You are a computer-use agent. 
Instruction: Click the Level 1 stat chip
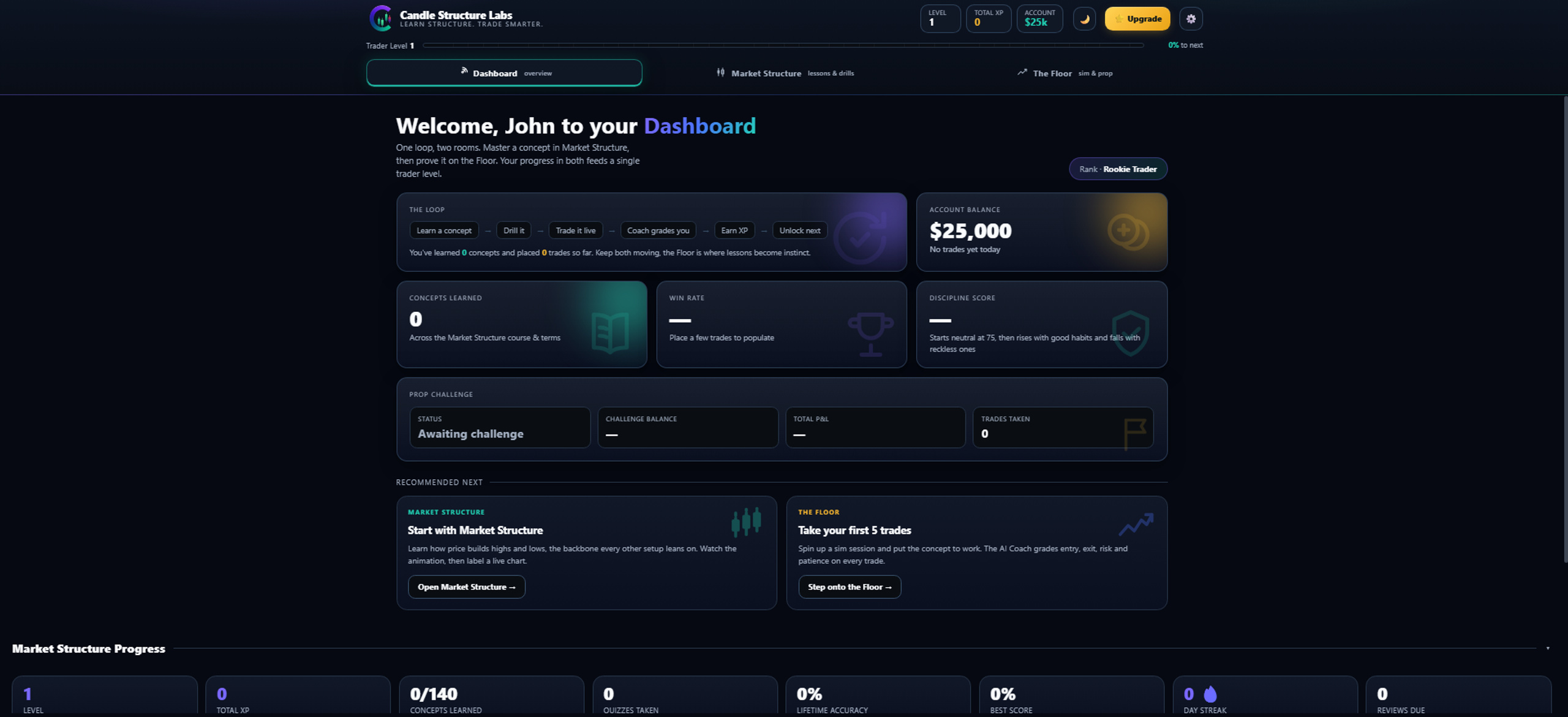tap(940, 18)
